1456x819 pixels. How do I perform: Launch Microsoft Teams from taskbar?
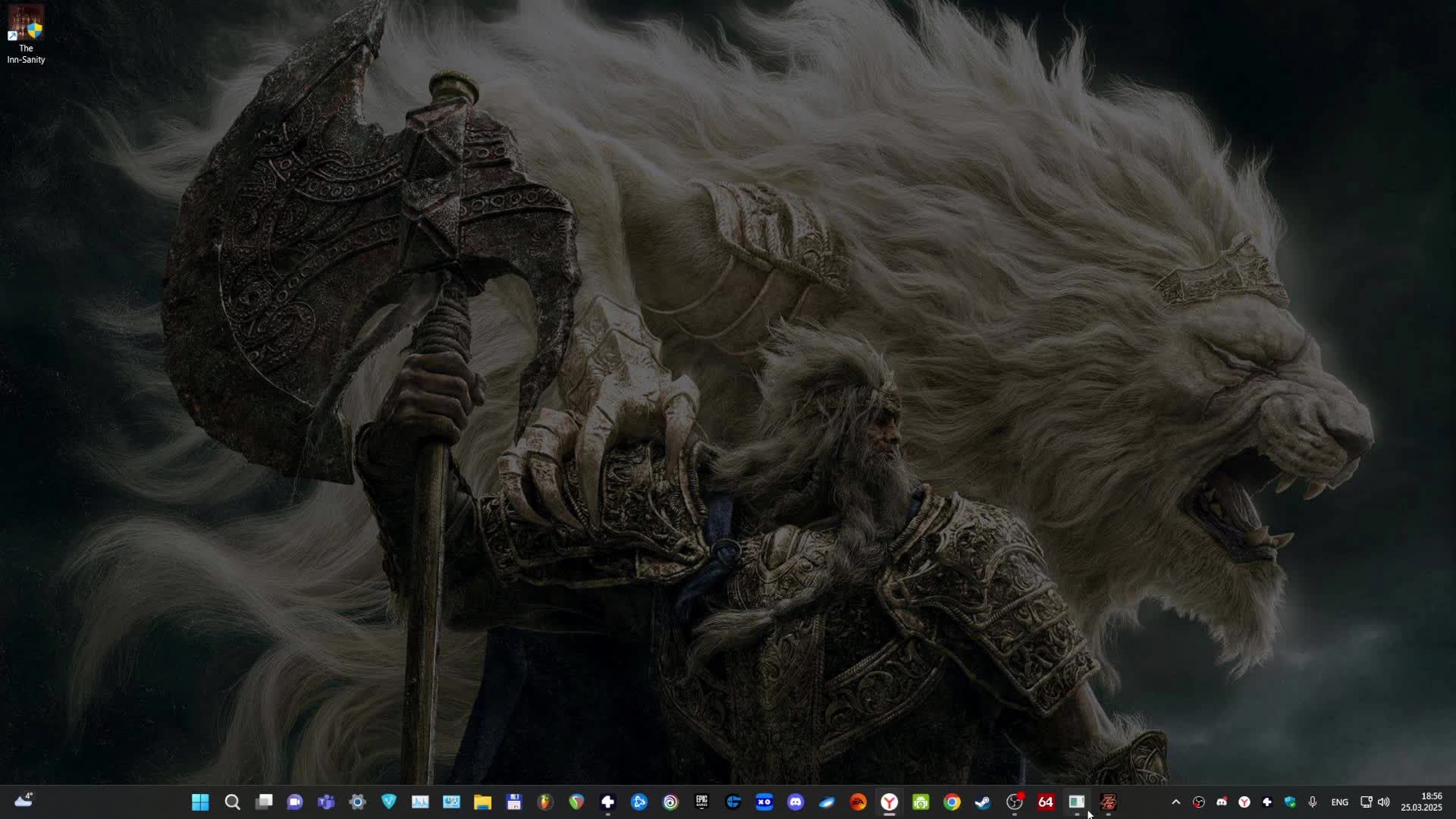[x=326, y=802]
